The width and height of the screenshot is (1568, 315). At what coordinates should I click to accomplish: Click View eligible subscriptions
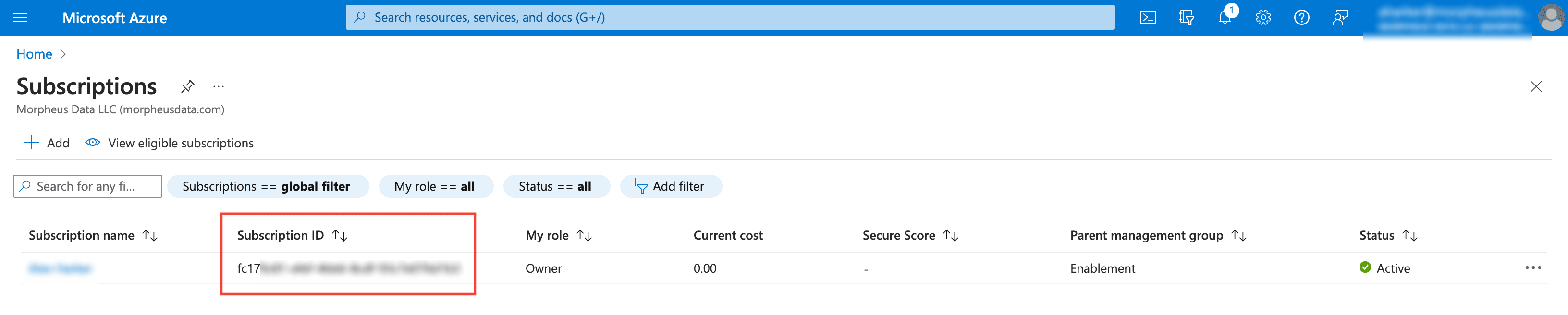click(x=170, y=143)
